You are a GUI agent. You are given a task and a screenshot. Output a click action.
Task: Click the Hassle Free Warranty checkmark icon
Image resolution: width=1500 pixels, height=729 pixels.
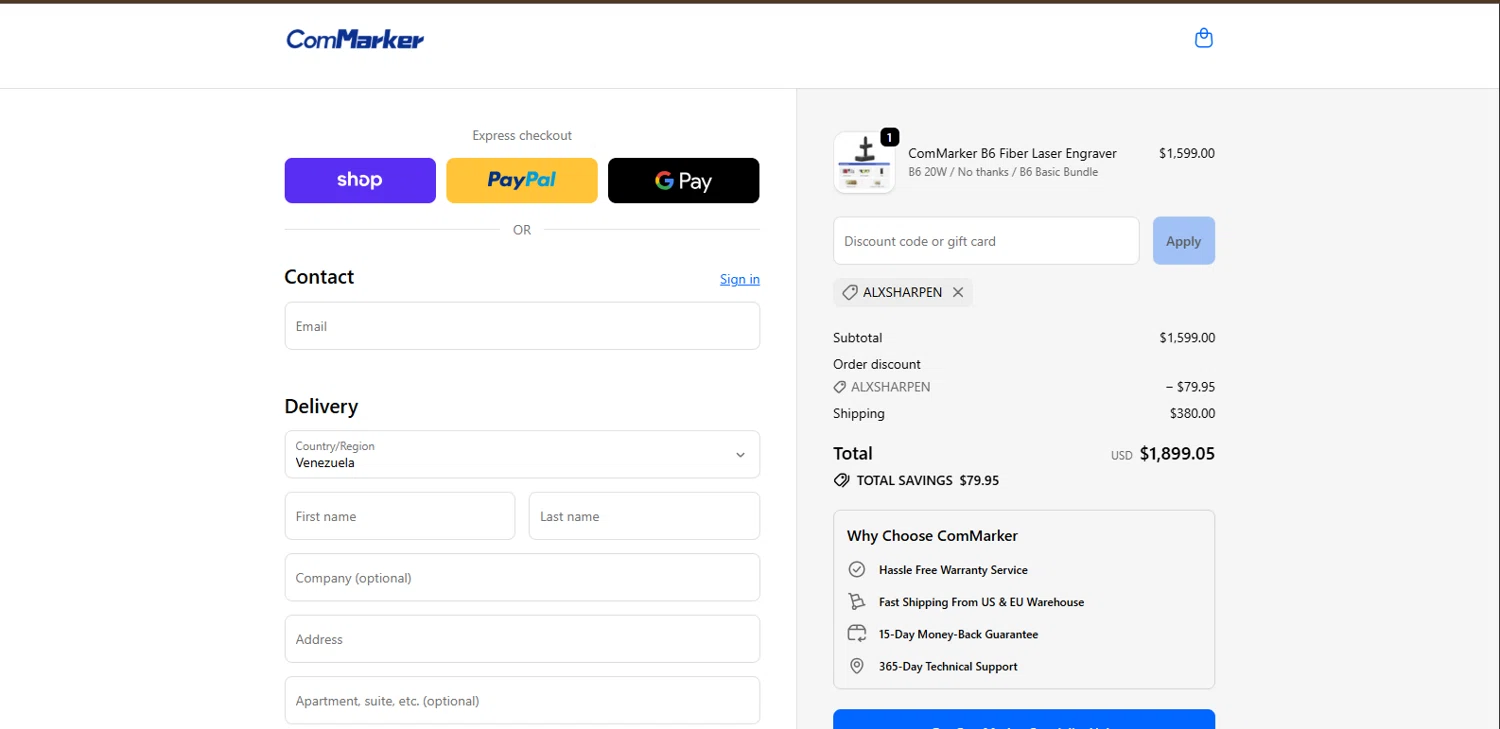[x=857, y=569]
